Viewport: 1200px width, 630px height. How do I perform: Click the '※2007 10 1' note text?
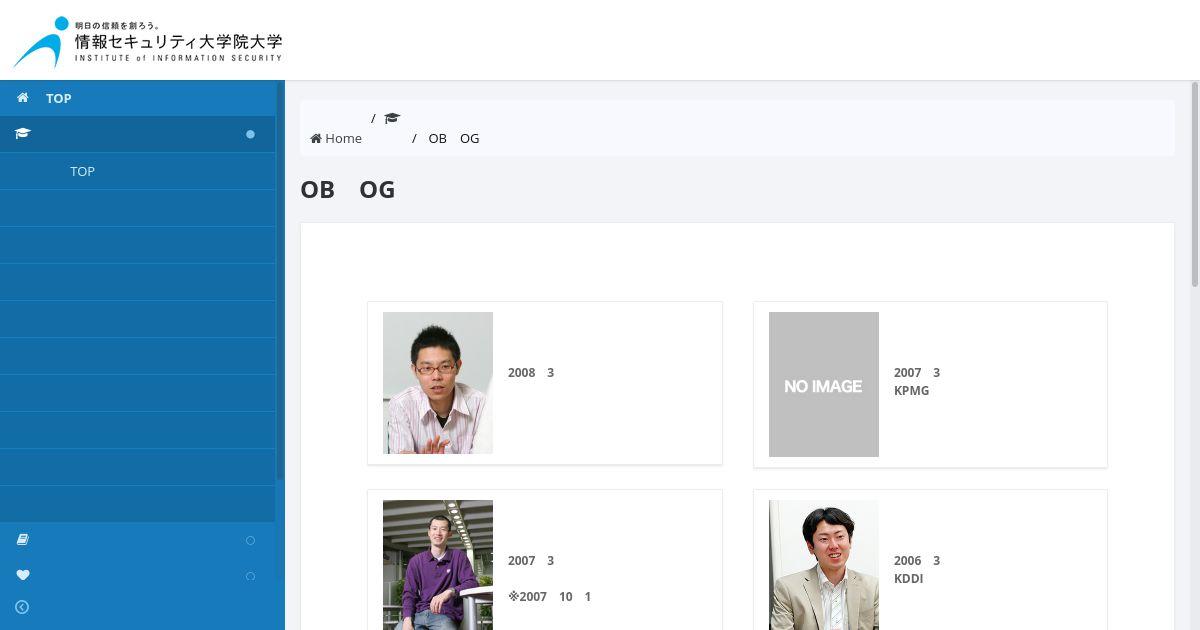pyautogui.click(x=550, y=596)
